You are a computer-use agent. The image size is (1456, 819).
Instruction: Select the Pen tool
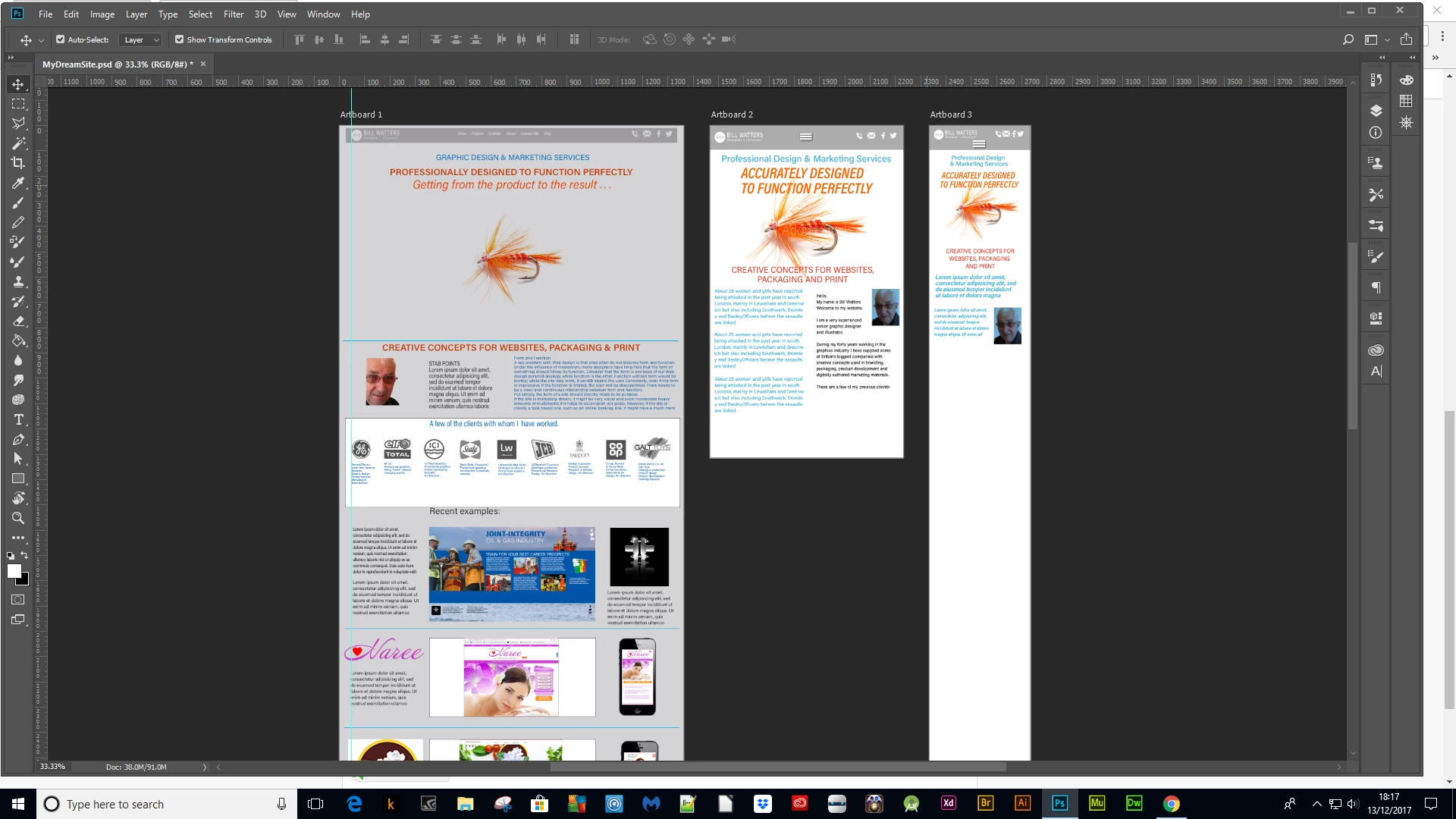pyautogui.click(x=18, y=439)
